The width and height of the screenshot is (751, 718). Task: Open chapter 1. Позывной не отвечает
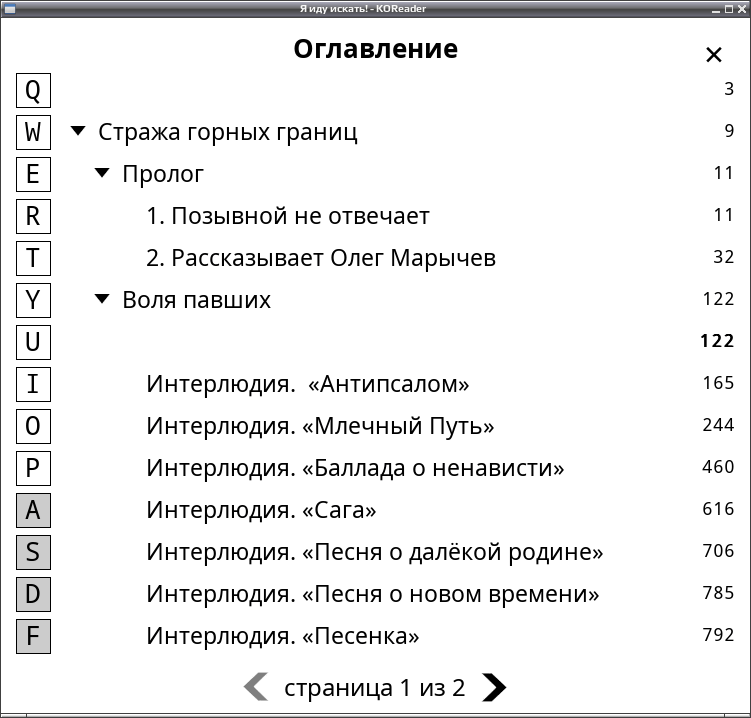[x=288, y=216]
